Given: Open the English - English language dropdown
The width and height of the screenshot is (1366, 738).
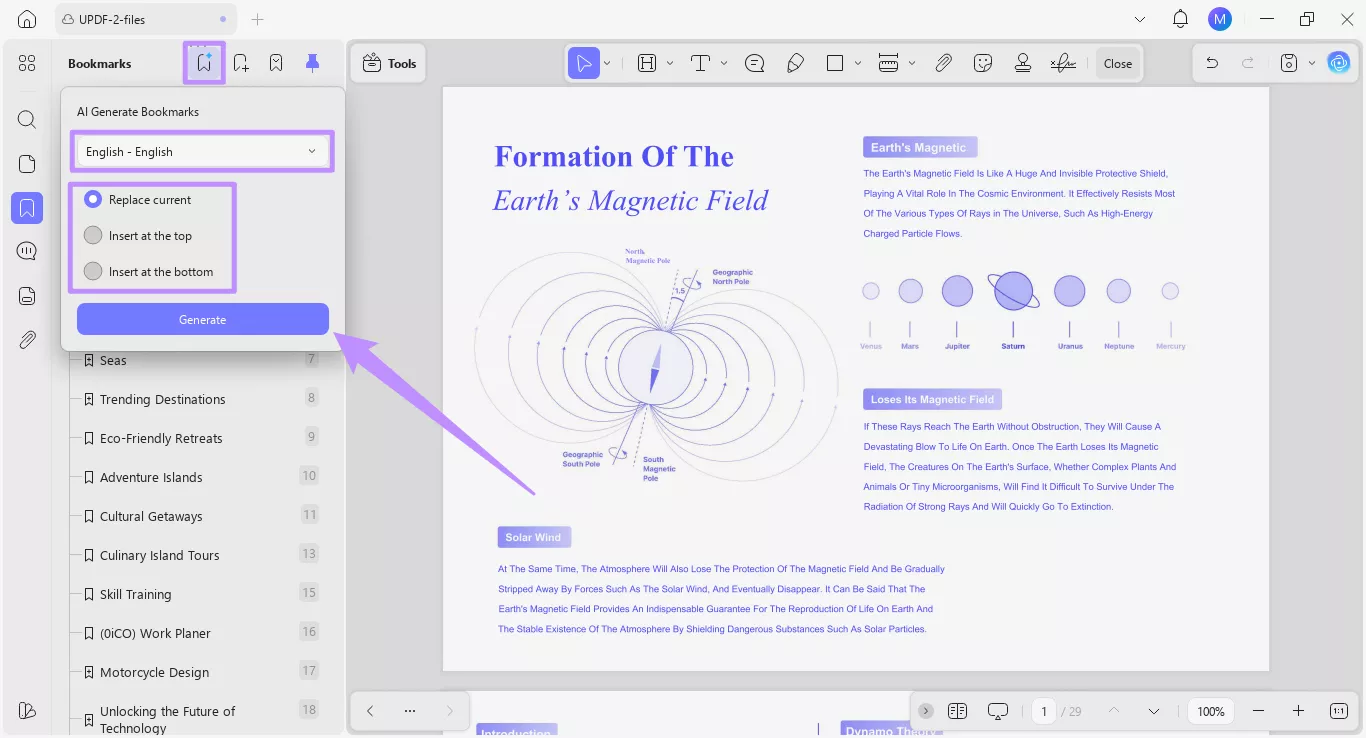Looking at the screenshot, I should coord(202,151).
